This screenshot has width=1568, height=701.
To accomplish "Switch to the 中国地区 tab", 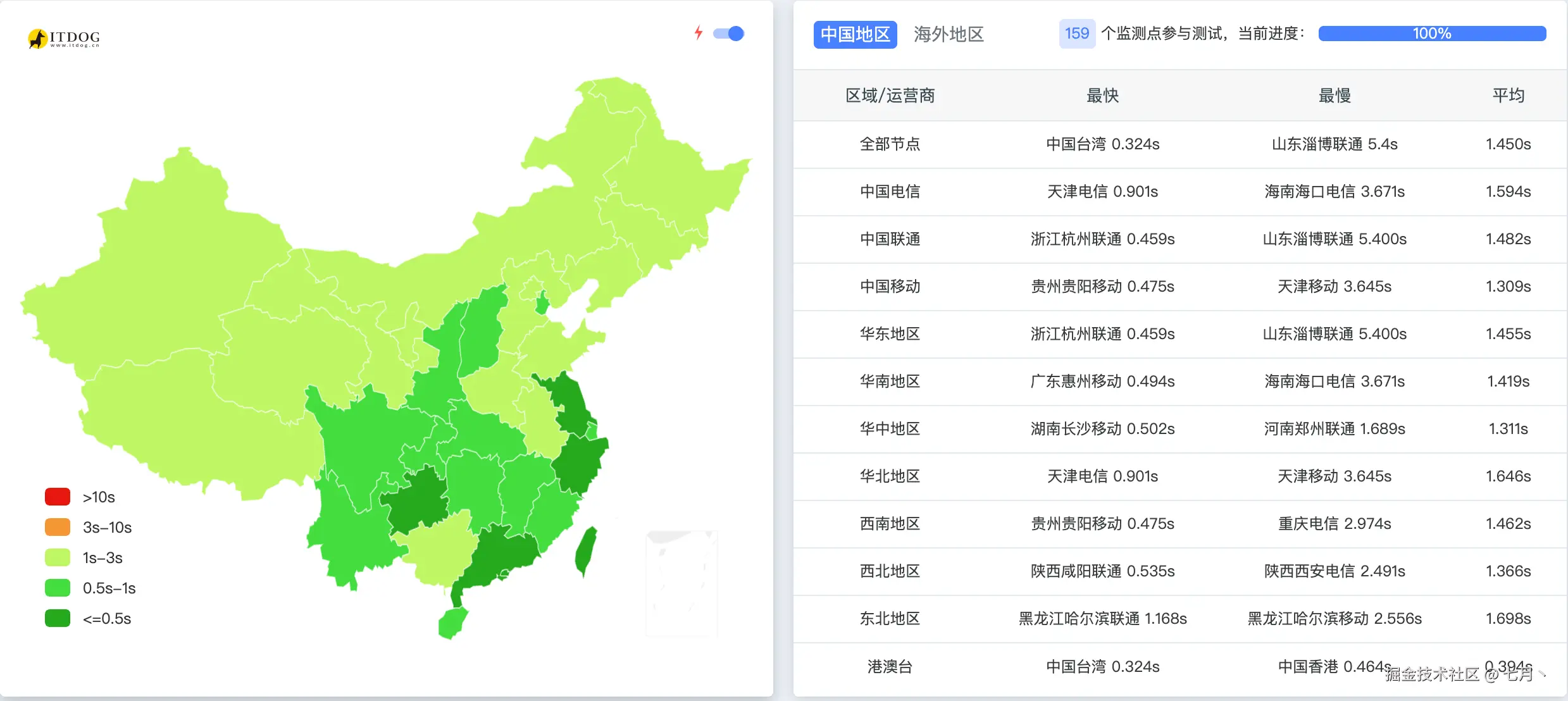I will point(855,34).
